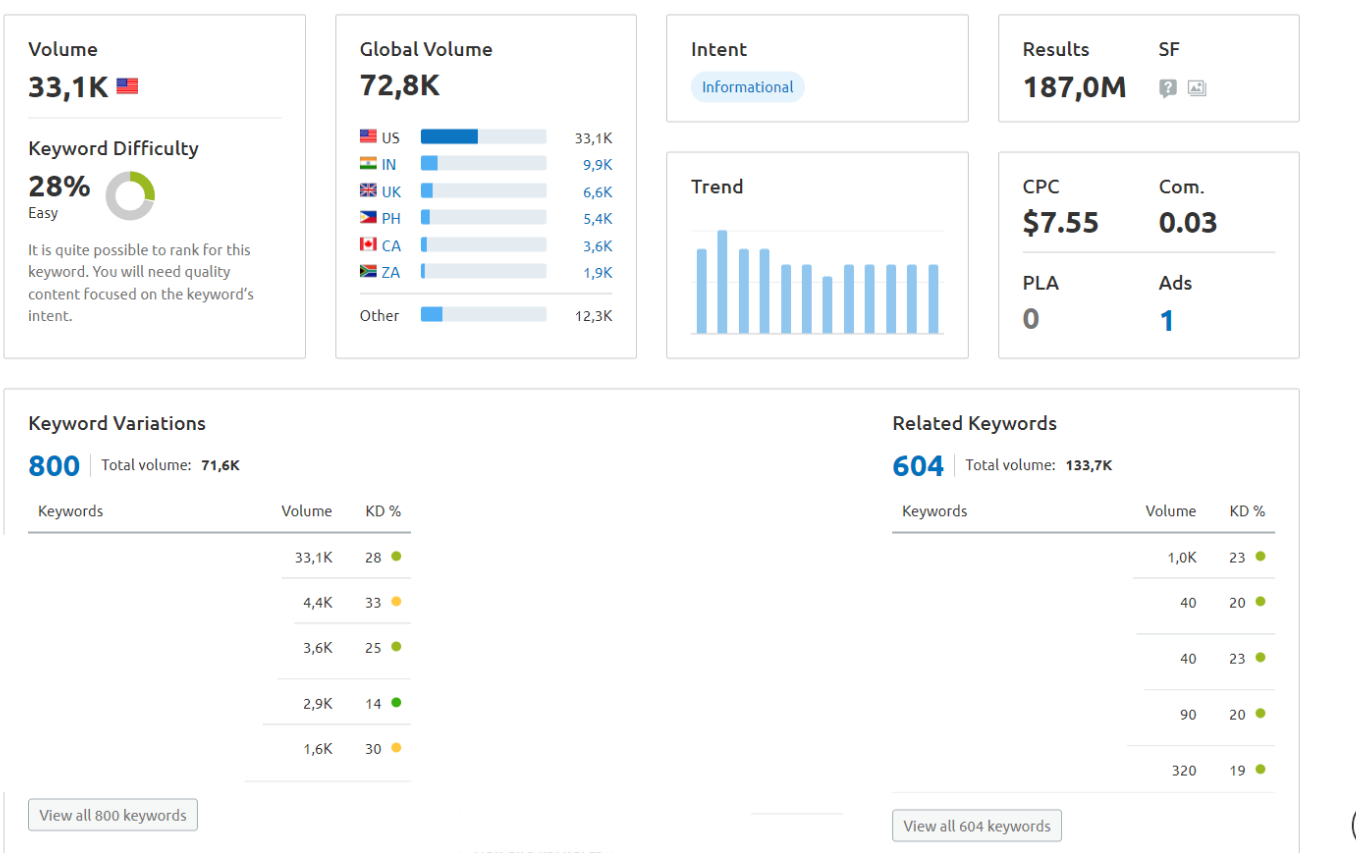
Task: Click the Canada flag in Global Volume list
Action: (x=368, y=245)
